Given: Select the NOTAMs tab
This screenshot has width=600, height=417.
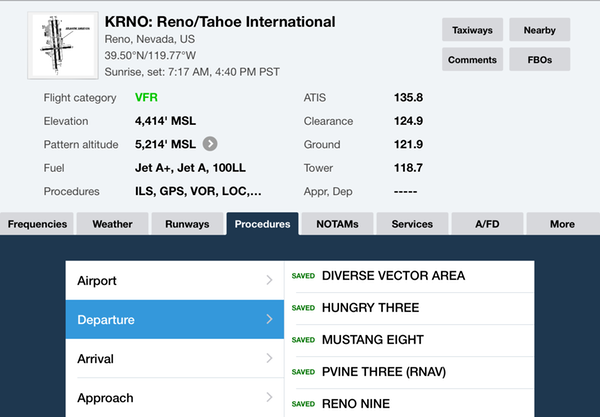Looking at the screenshot, I should coord(337,224).
